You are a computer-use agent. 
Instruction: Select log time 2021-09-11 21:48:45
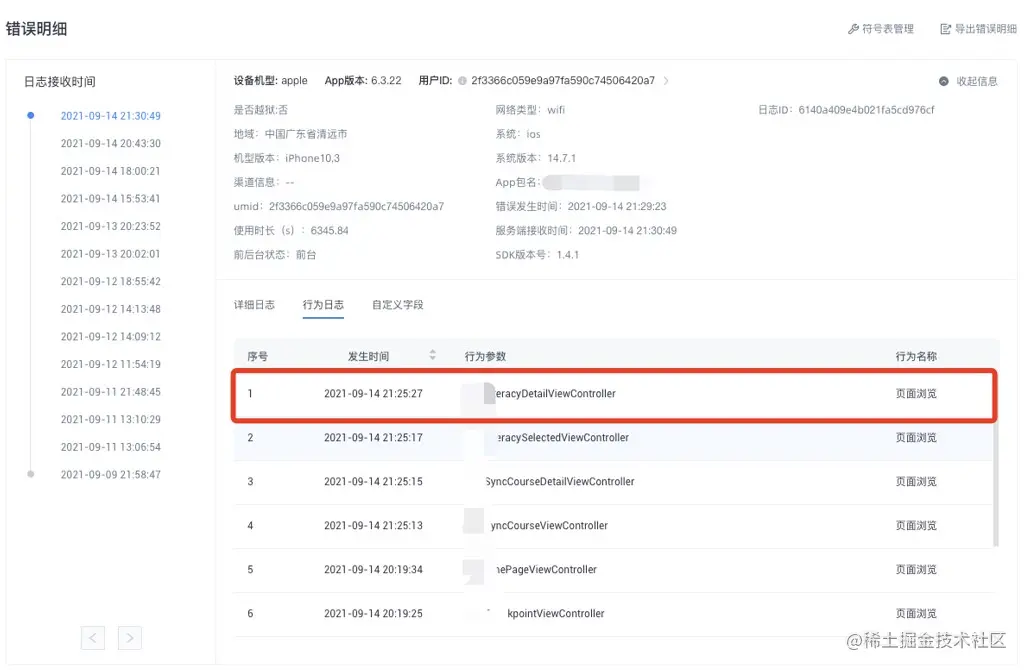(x=111, y=392)
